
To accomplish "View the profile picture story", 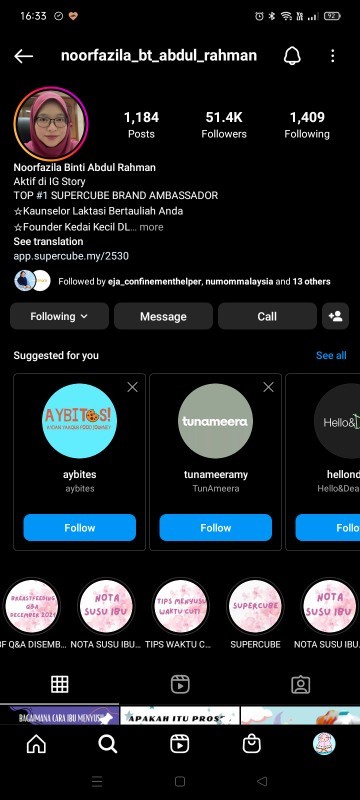I will click(51, 123).
